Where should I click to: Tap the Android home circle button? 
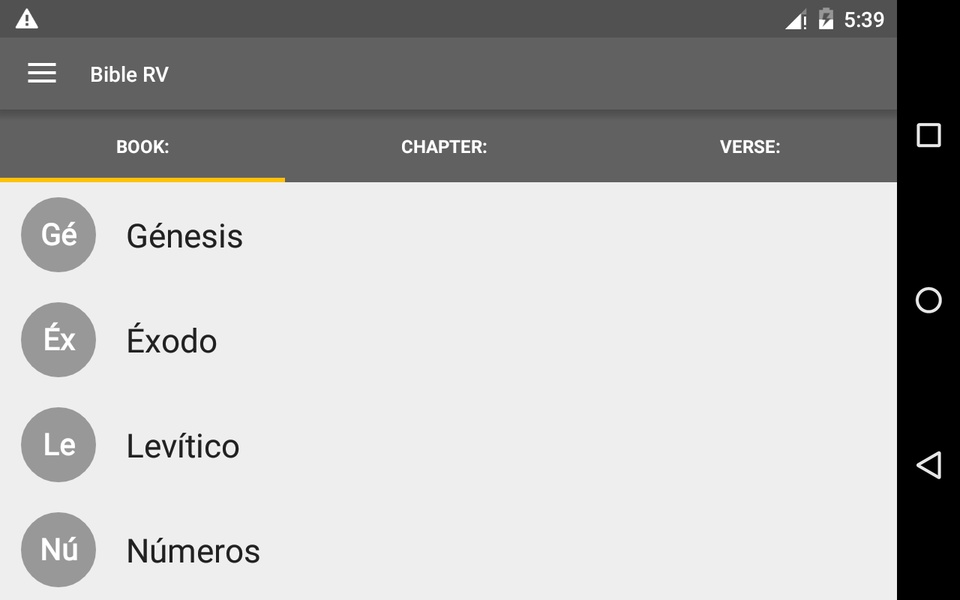[x=928, y=300]
